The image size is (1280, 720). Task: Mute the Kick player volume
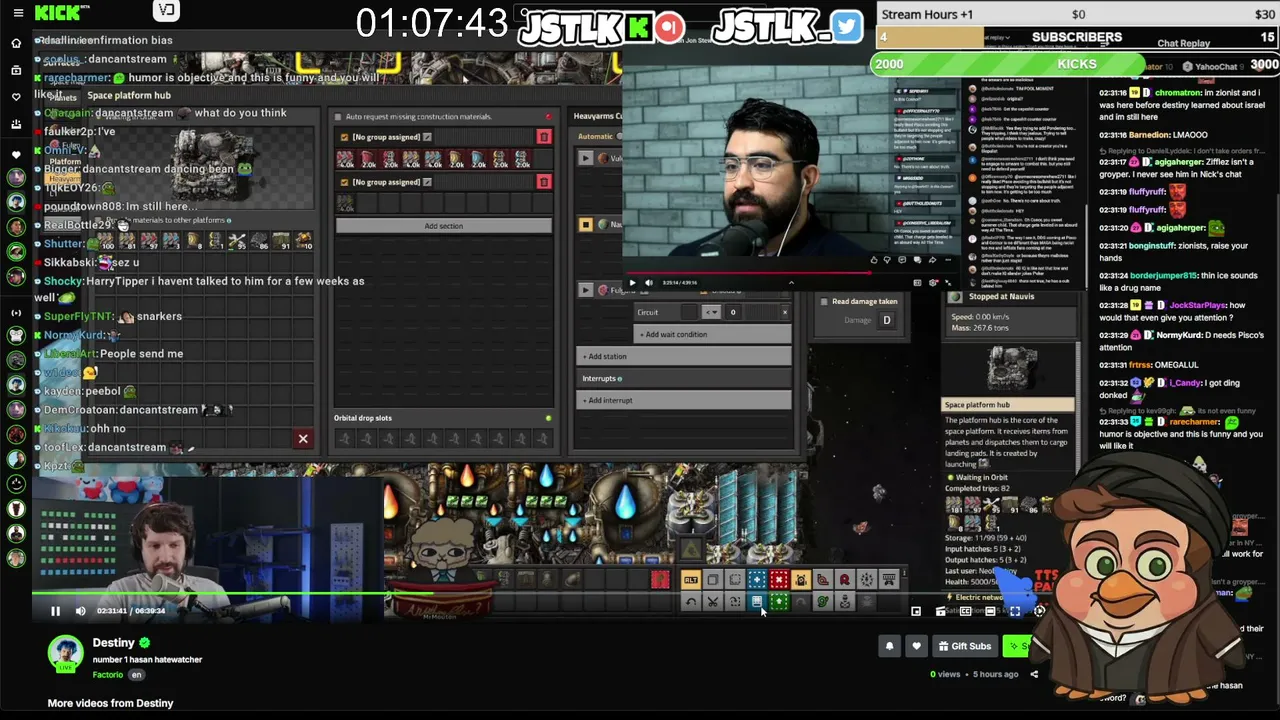tap(81, 611)
